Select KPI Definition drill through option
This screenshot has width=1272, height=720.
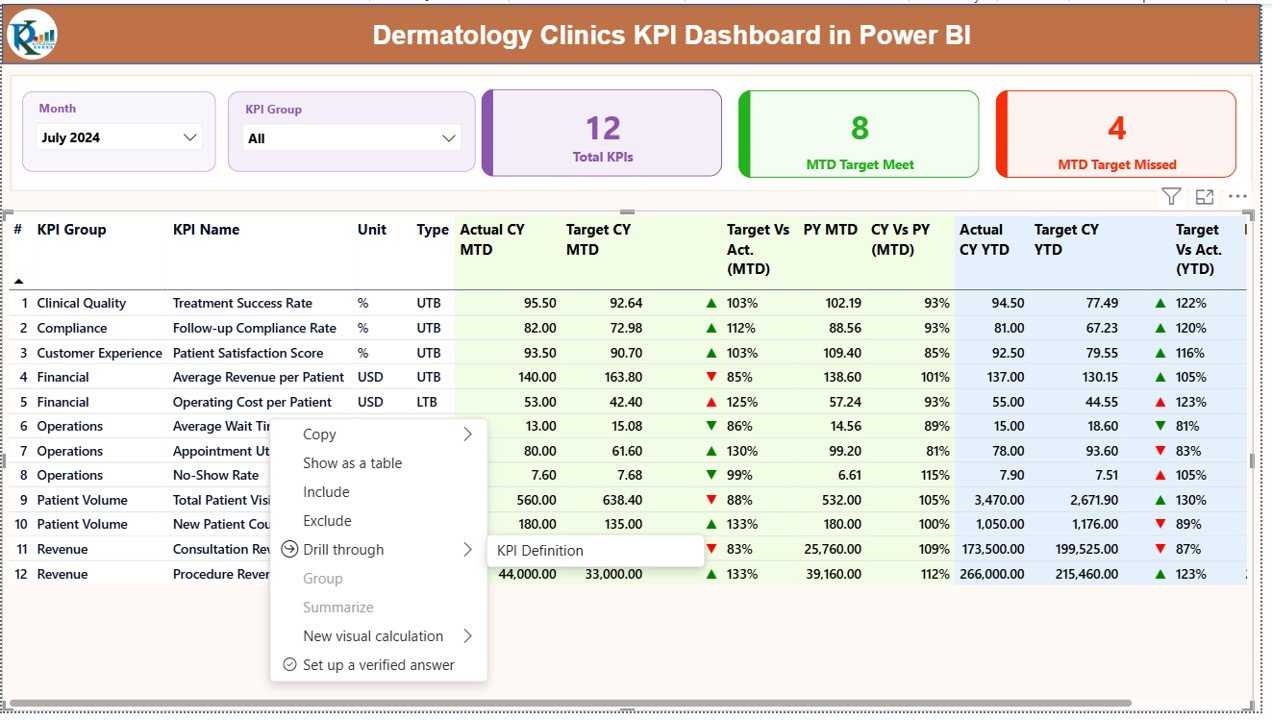(540, 550)
